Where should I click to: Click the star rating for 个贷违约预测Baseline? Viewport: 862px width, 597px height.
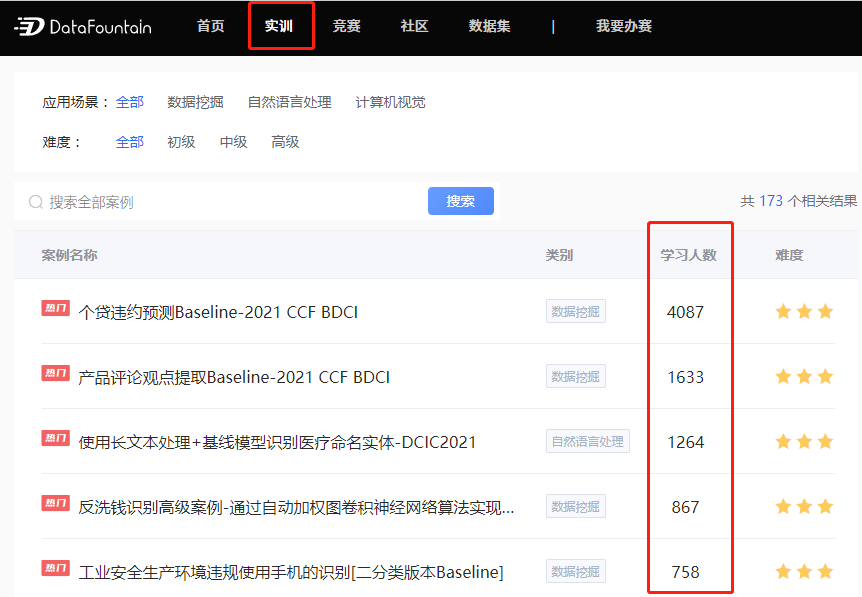pyautogui.click(x=804, y=312)
